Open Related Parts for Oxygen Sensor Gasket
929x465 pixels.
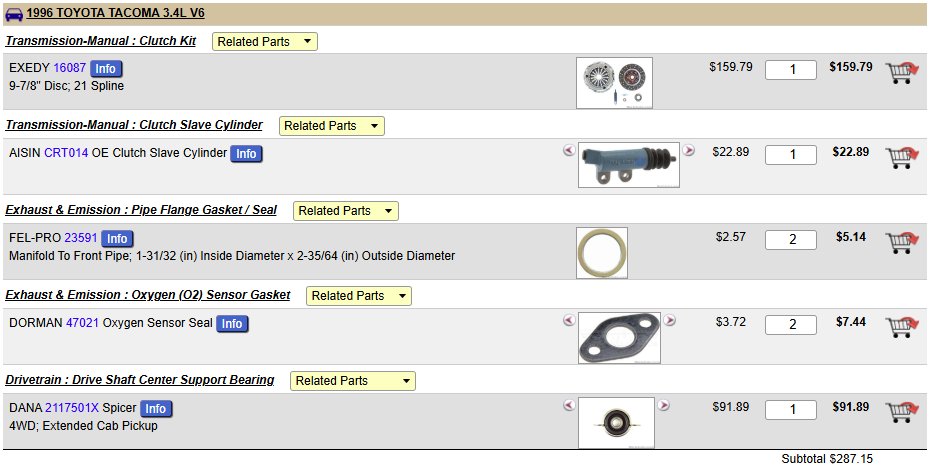coord(358,296)
